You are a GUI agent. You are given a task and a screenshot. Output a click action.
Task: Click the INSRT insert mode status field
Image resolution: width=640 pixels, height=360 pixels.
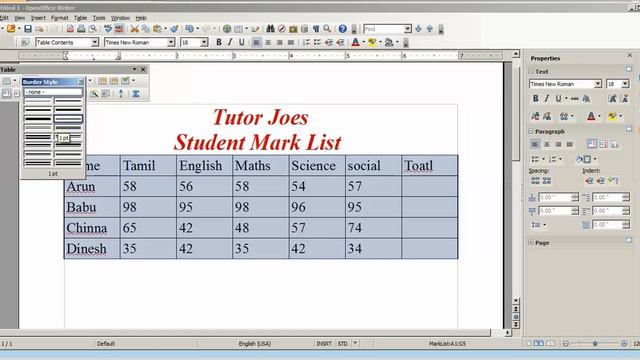point(324,344)
